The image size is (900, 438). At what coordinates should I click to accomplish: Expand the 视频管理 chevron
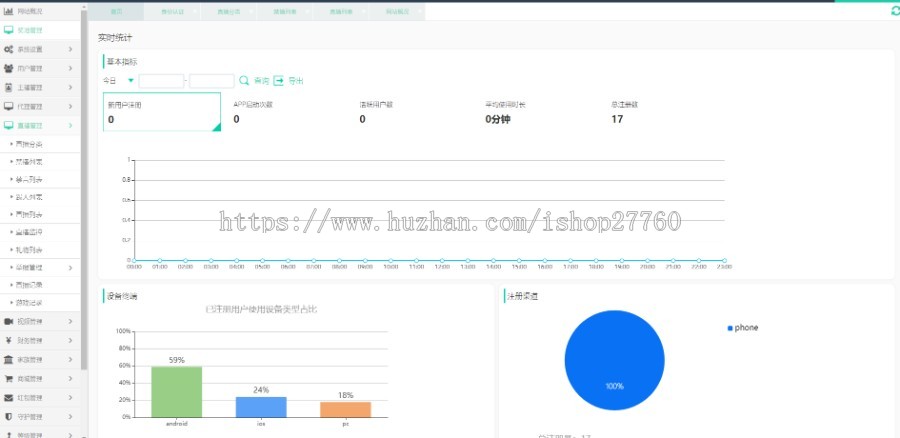tap(71, 321)
